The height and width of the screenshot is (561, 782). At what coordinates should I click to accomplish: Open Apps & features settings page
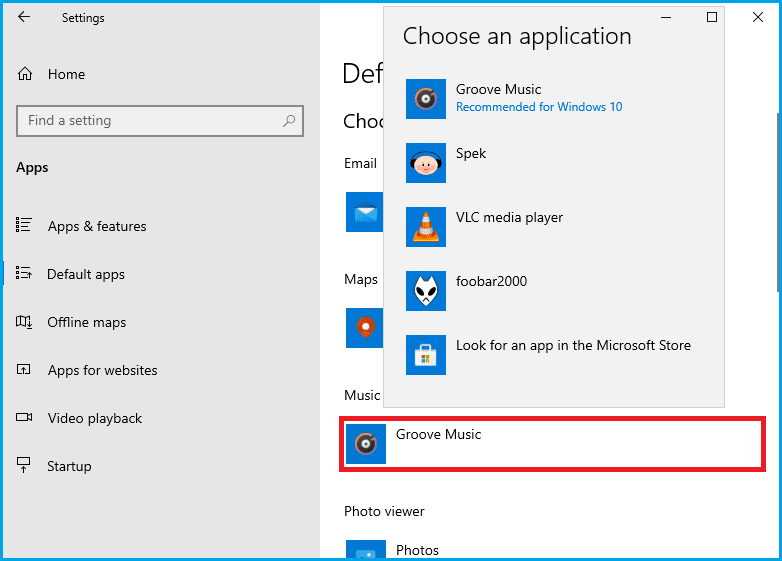click(97, 226)
